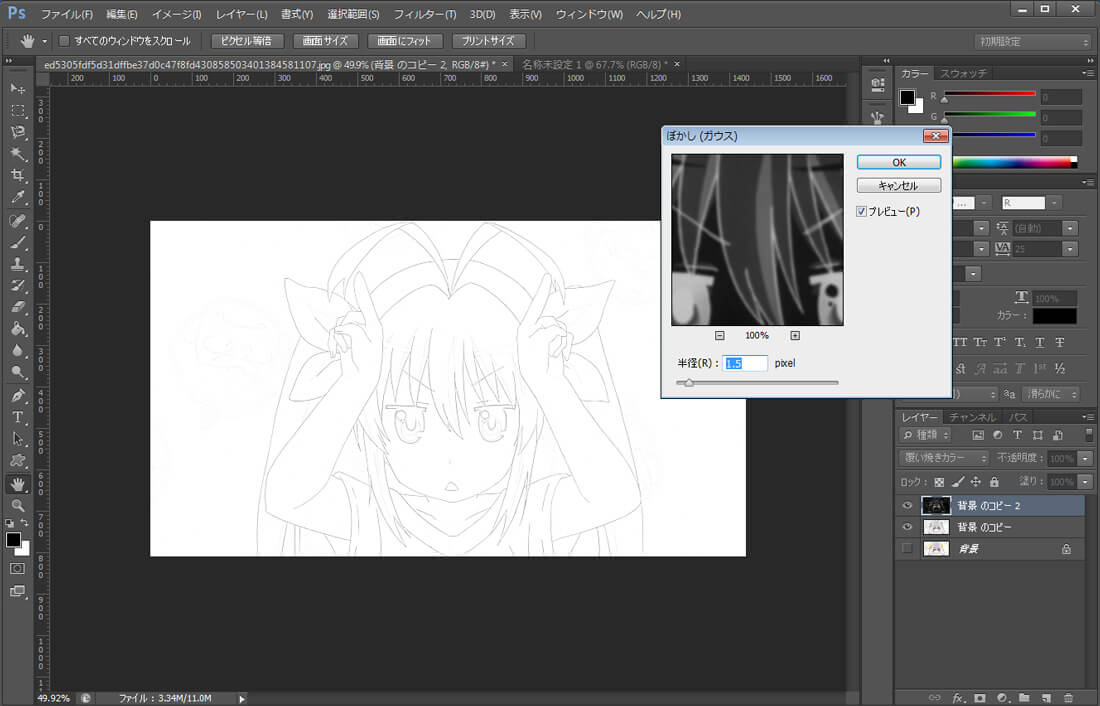Image resolution: width=1100 pixels, height=706 pixels.
Task: Click the toolbox foreground color swatch
Action: coord(13,540)
